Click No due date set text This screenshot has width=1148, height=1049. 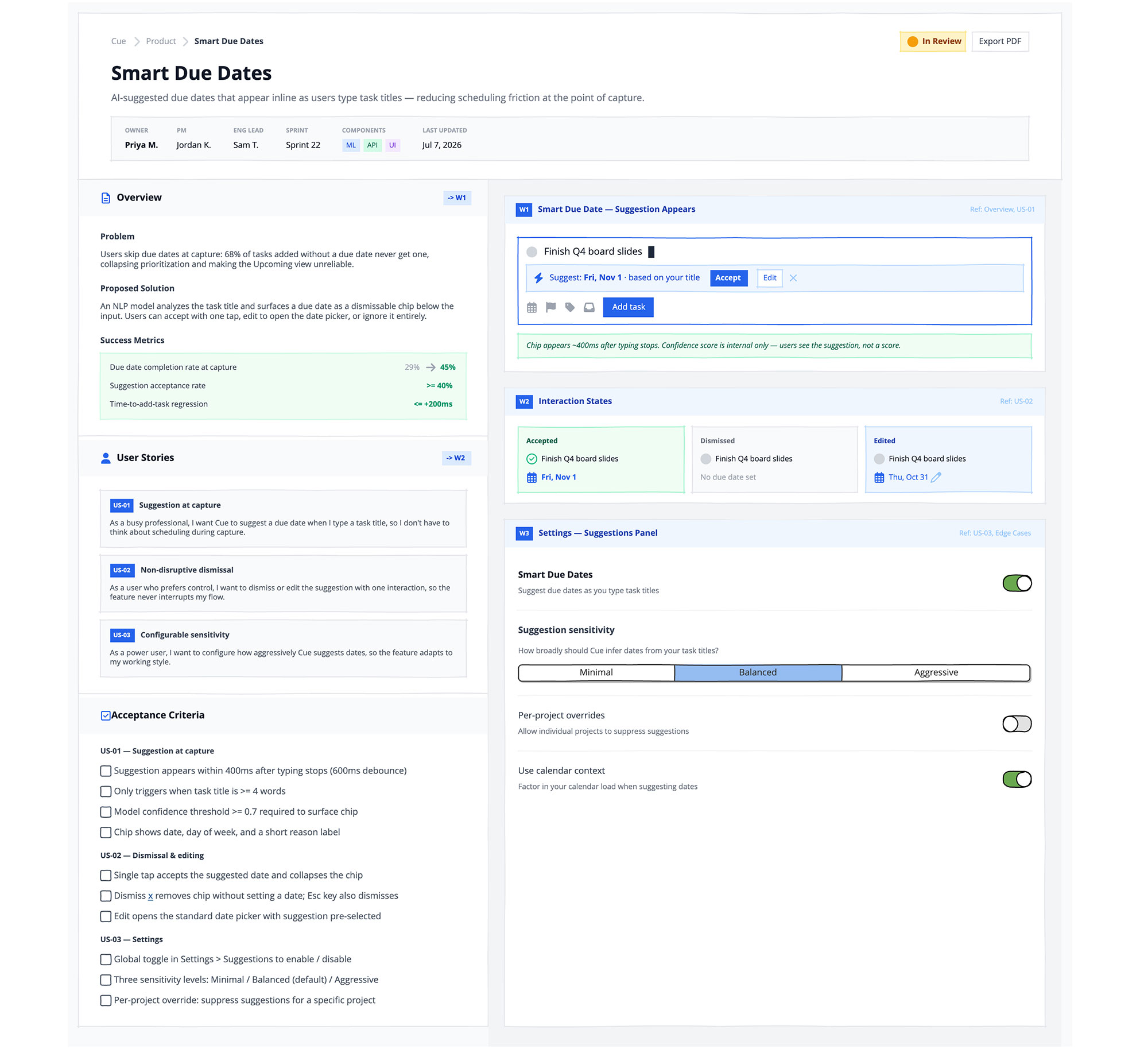728,478
